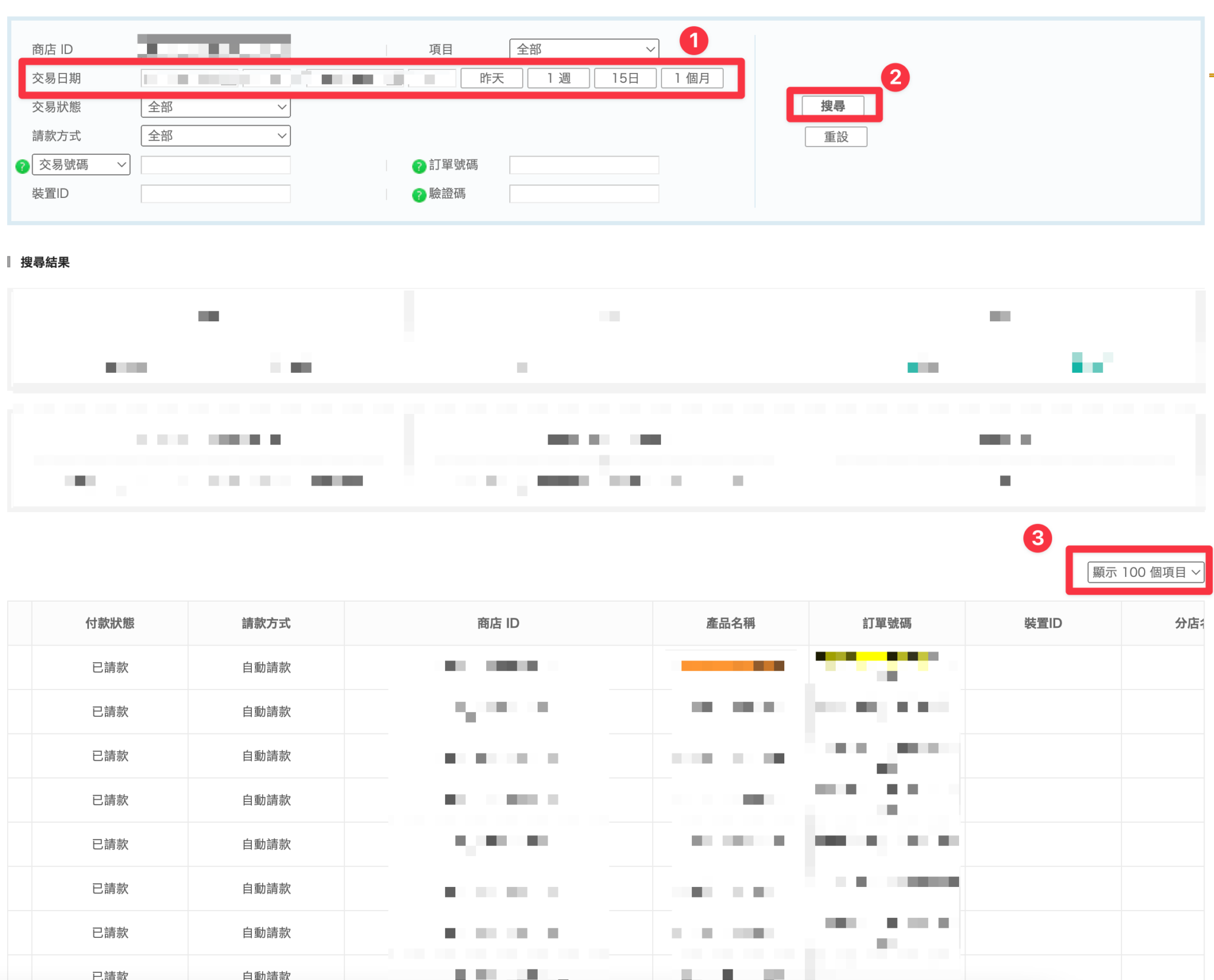Select the 1 週 date range button
Screen dimensions: 1214x980
tap(558, 78)
